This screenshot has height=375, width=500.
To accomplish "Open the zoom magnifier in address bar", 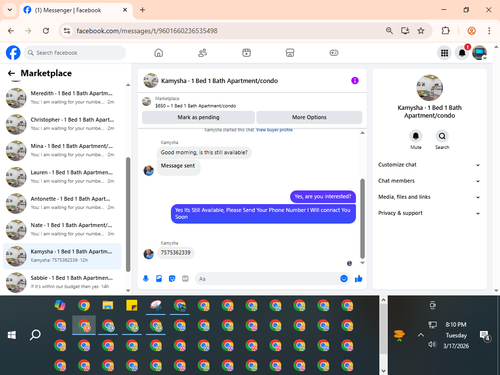I will coord(389,31).
